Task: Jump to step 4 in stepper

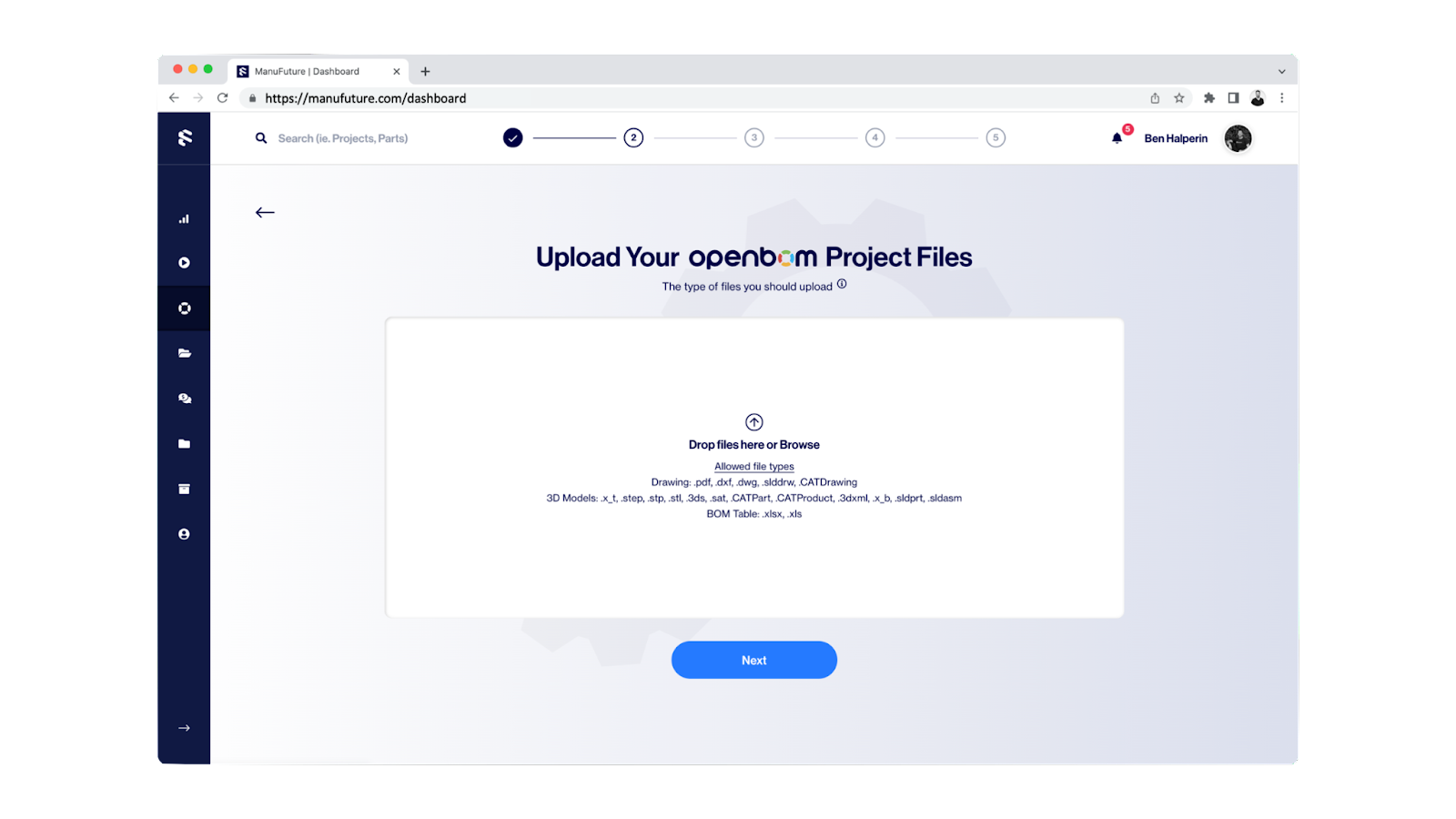Action: point(875,137)
